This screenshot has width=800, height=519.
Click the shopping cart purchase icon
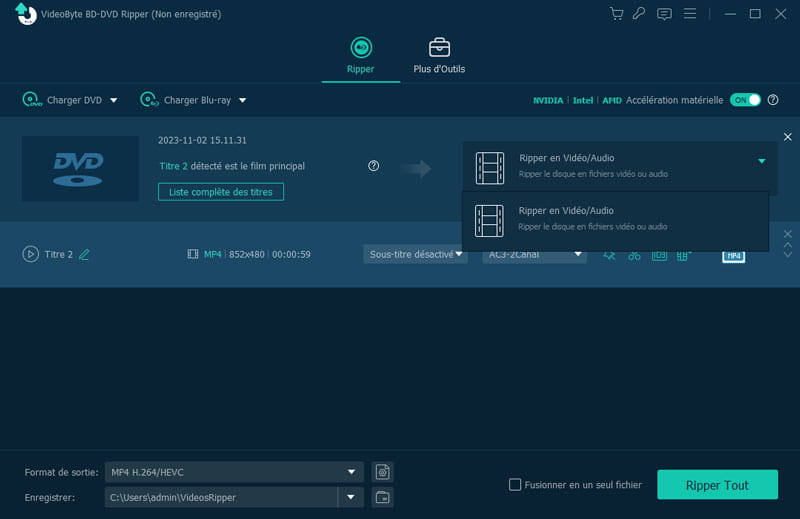pyautogui.click(x=616, y=14)
